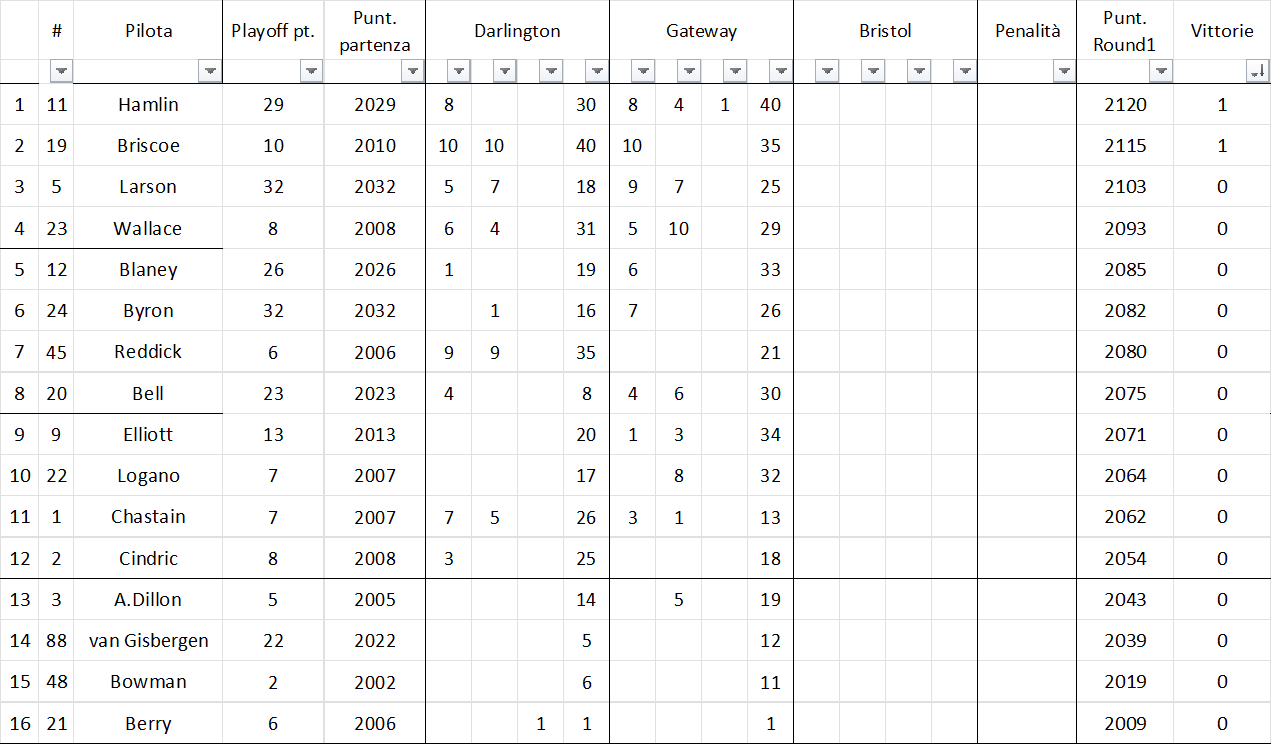Select Bowman's car number 48 cell

pos(56,682)
